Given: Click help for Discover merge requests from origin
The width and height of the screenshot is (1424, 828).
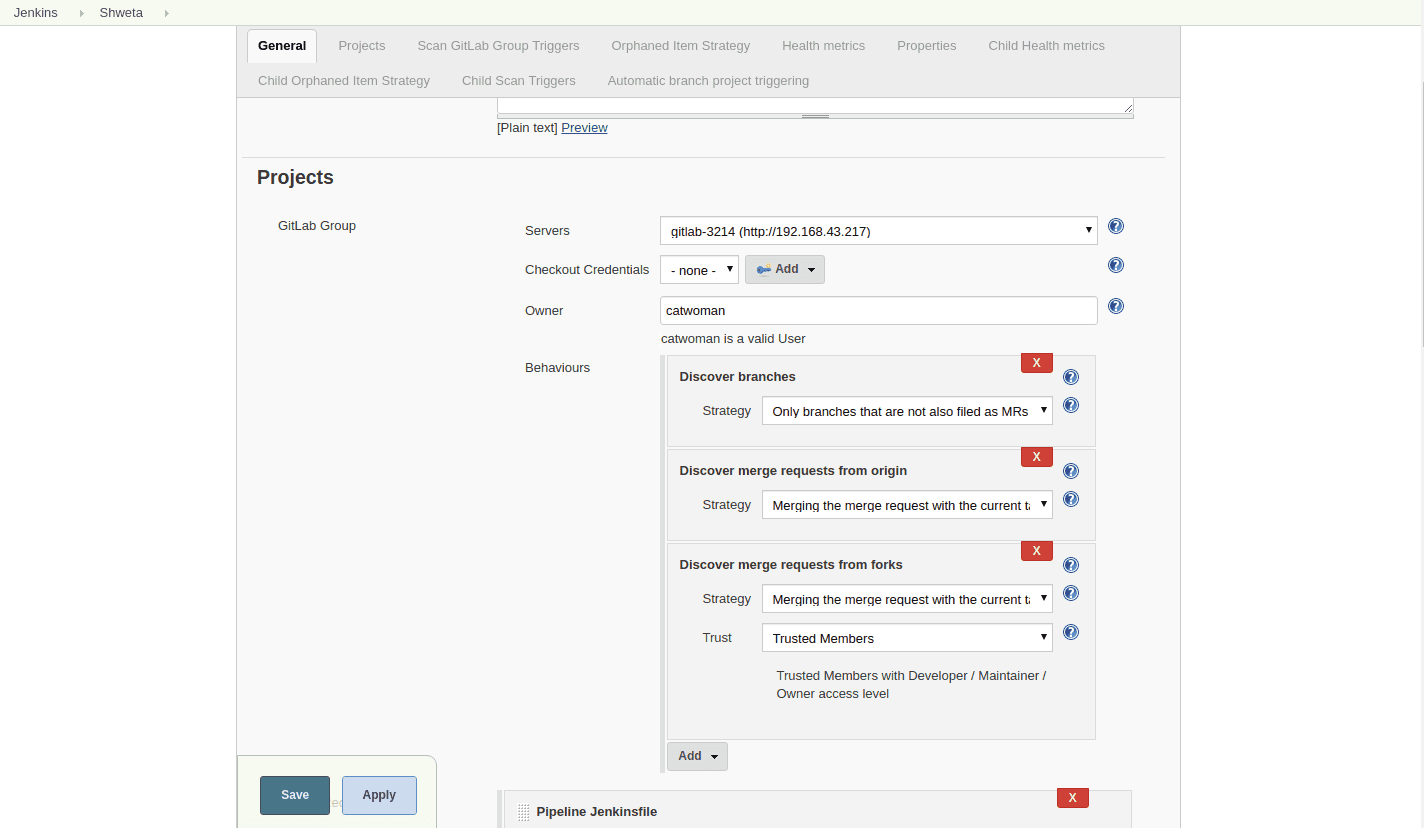Looking at the screenshot, I should 1070,471.
